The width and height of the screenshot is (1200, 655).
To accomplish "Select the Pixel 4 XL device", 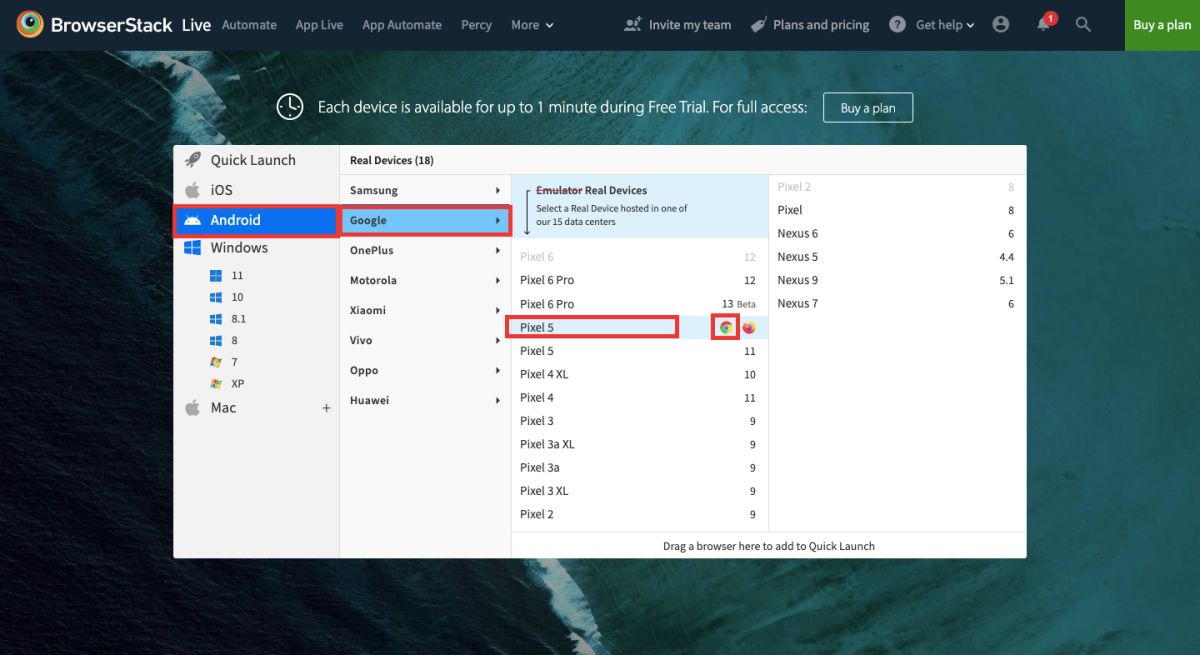I will point(638,374).
